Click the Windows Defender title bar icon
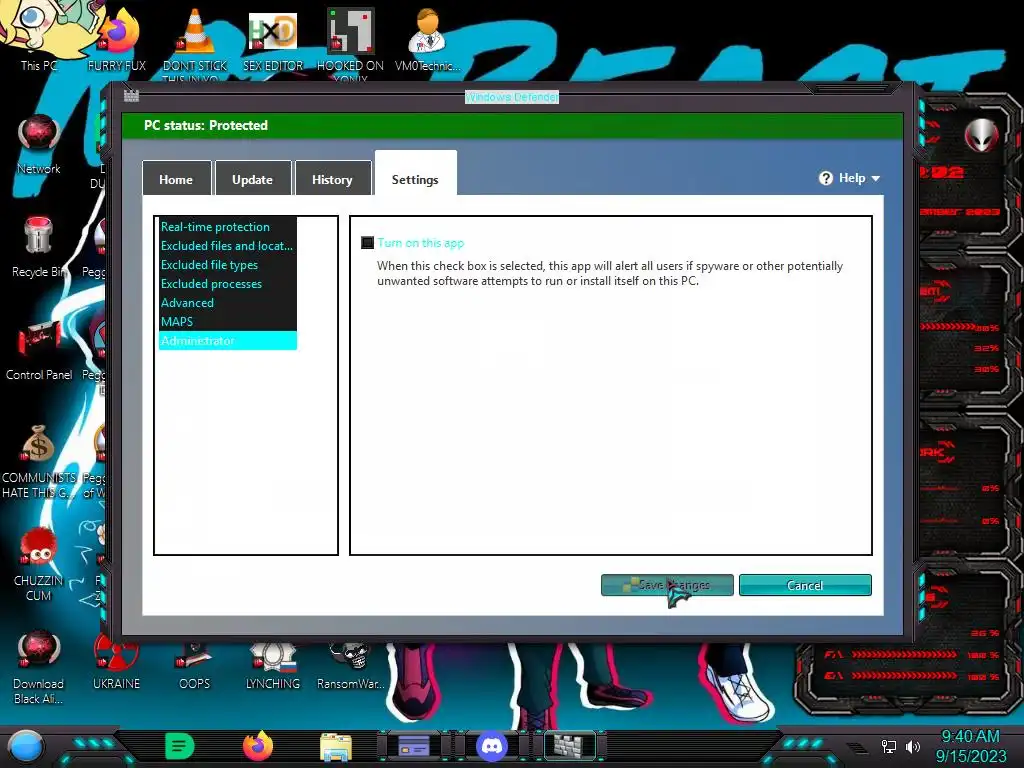 (131, 96)
